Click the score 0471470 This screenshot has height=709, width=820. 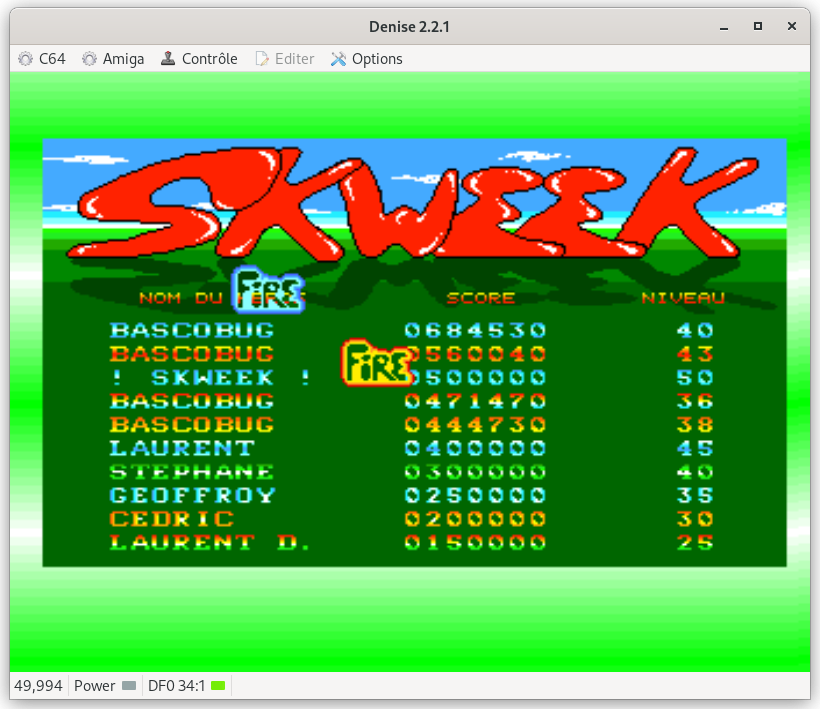tap(475, 401)
